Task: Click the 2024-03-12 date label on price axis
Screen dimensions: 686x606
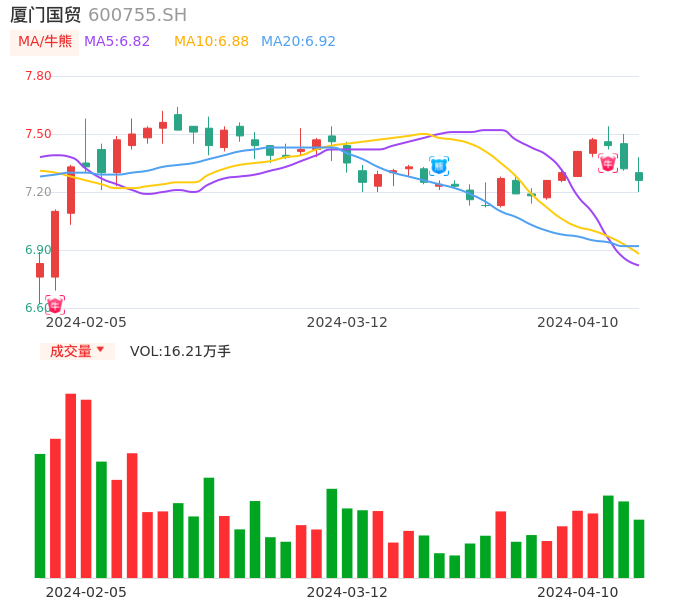Action: [347, 322]
